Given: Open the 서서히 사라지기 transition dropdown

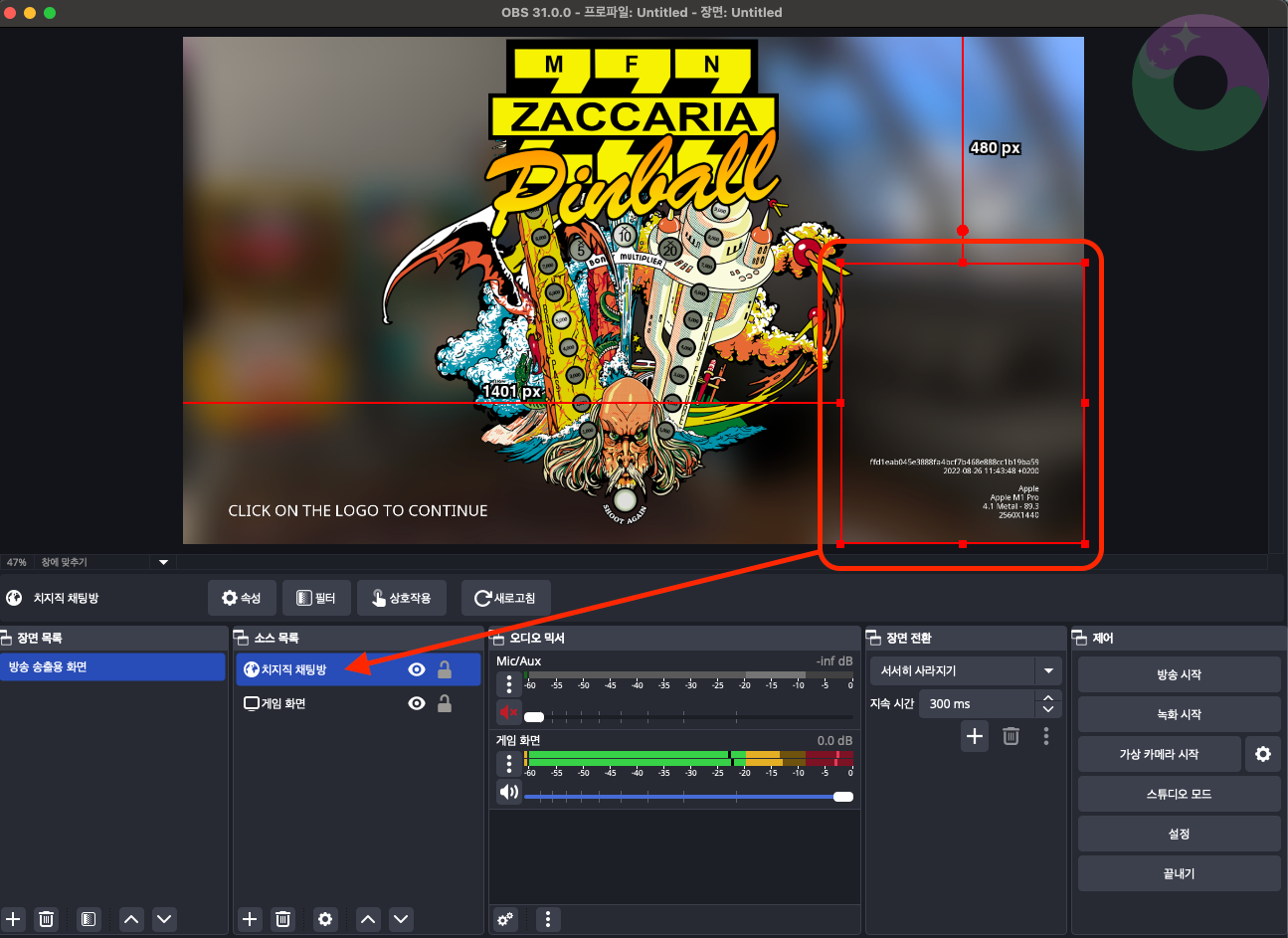Looking at the screenshot, I should (966, 670).
